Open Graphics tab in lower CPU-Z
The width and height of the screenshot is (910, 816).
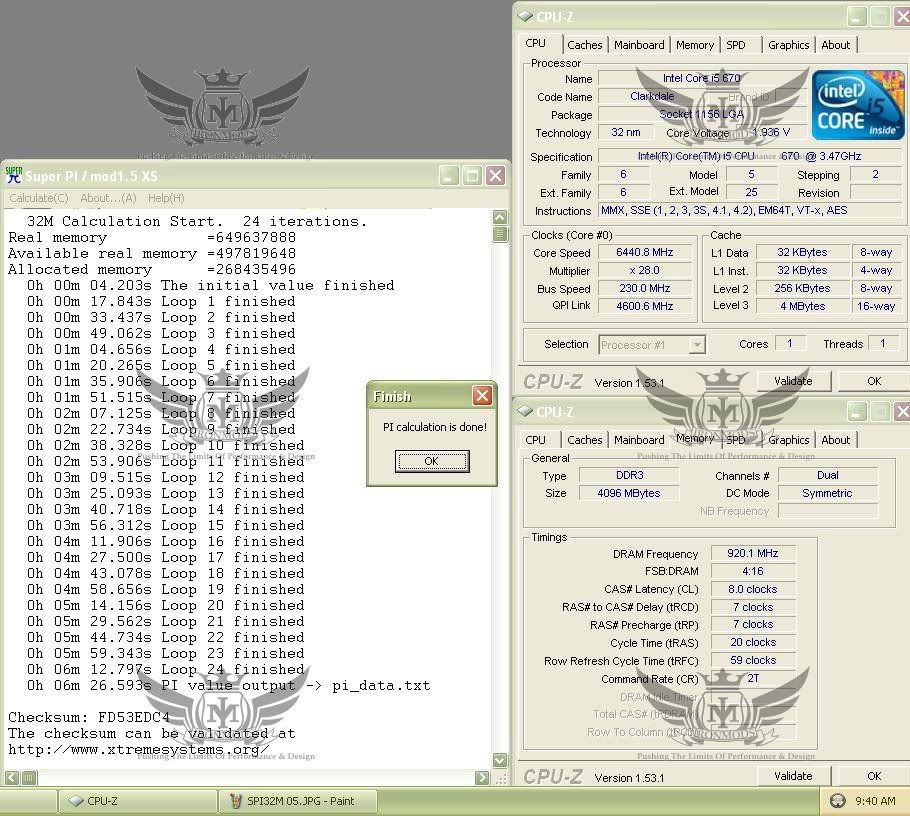(x=788, y=440)
